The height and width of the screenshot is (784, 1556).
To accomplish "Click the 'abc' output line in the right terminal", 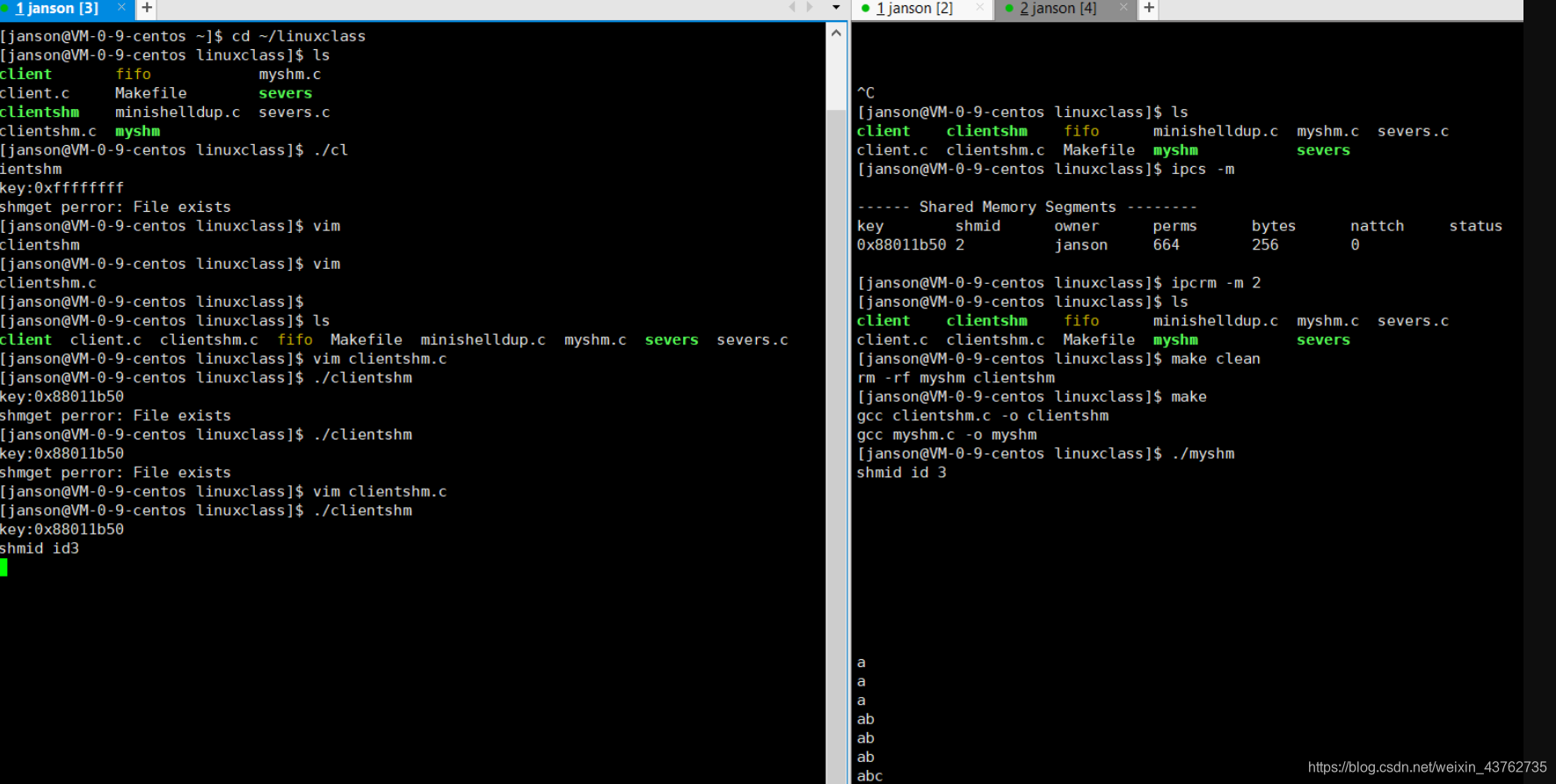I will tap(870, 776).
